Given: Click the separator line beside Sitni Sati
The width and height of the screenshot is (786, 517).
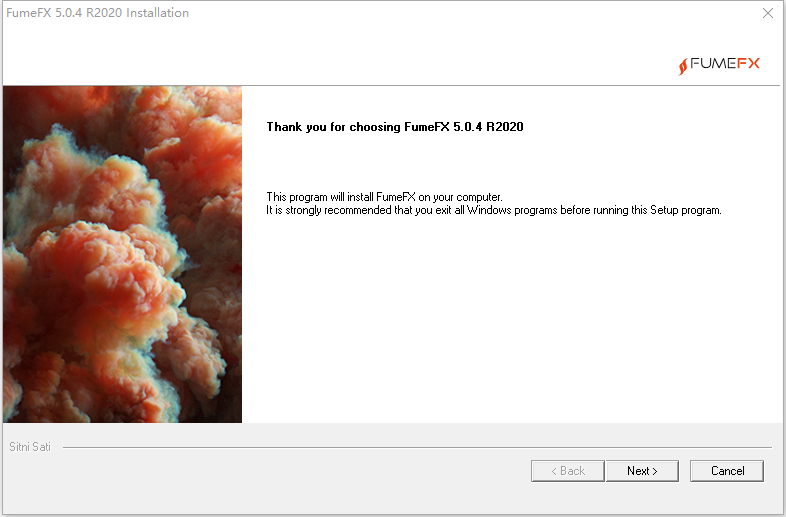Looking at the screenshot, I should point(417,447).
